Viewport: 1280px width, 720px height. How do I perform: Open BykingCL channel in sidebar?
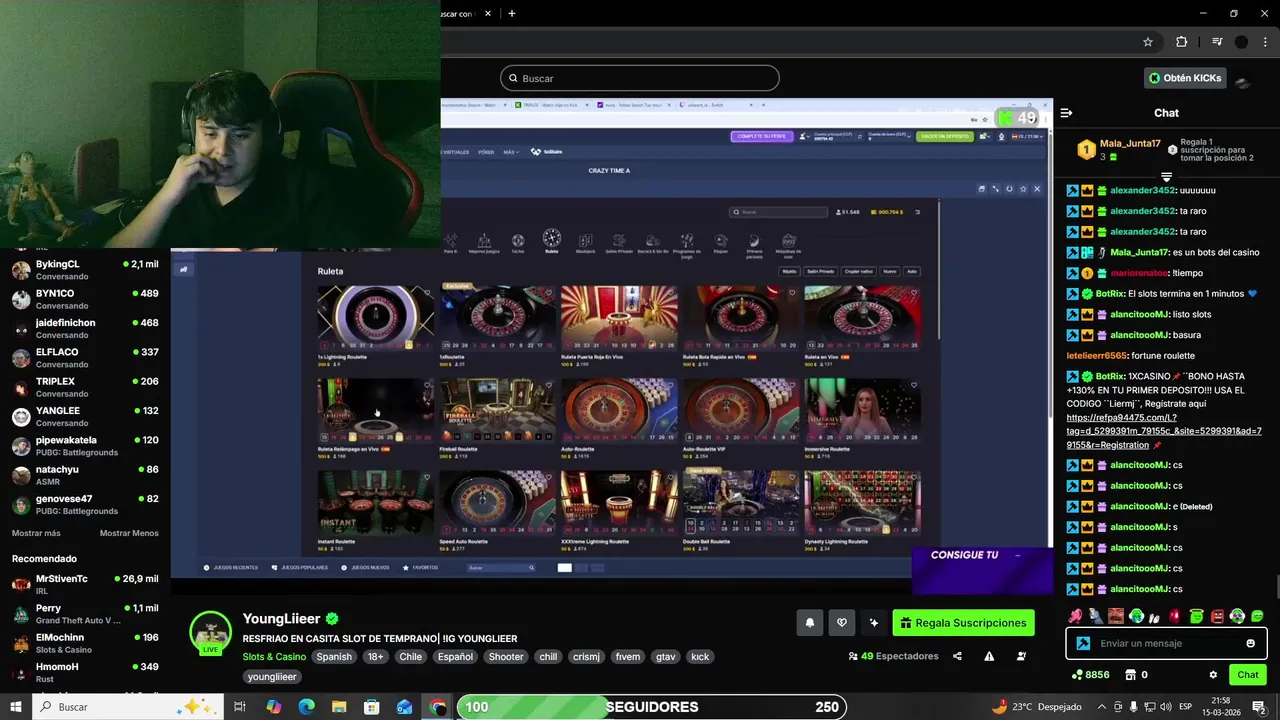coord(85,270)
